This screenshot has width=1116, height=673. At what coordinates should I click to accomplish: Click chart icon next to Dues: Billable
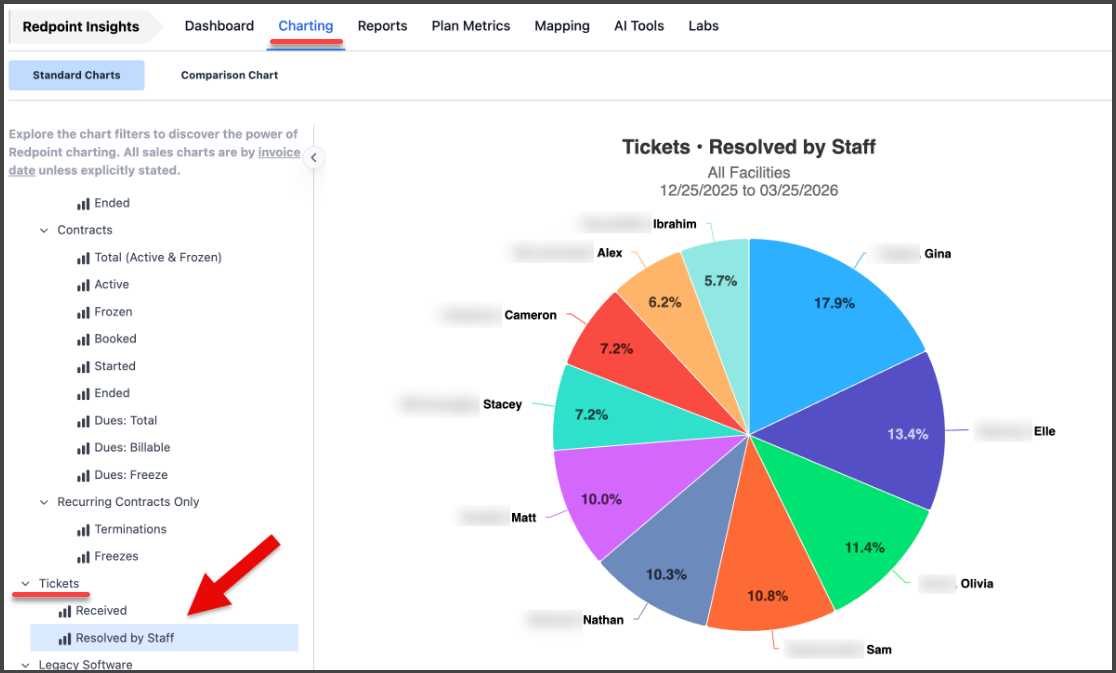coord(83,448)
